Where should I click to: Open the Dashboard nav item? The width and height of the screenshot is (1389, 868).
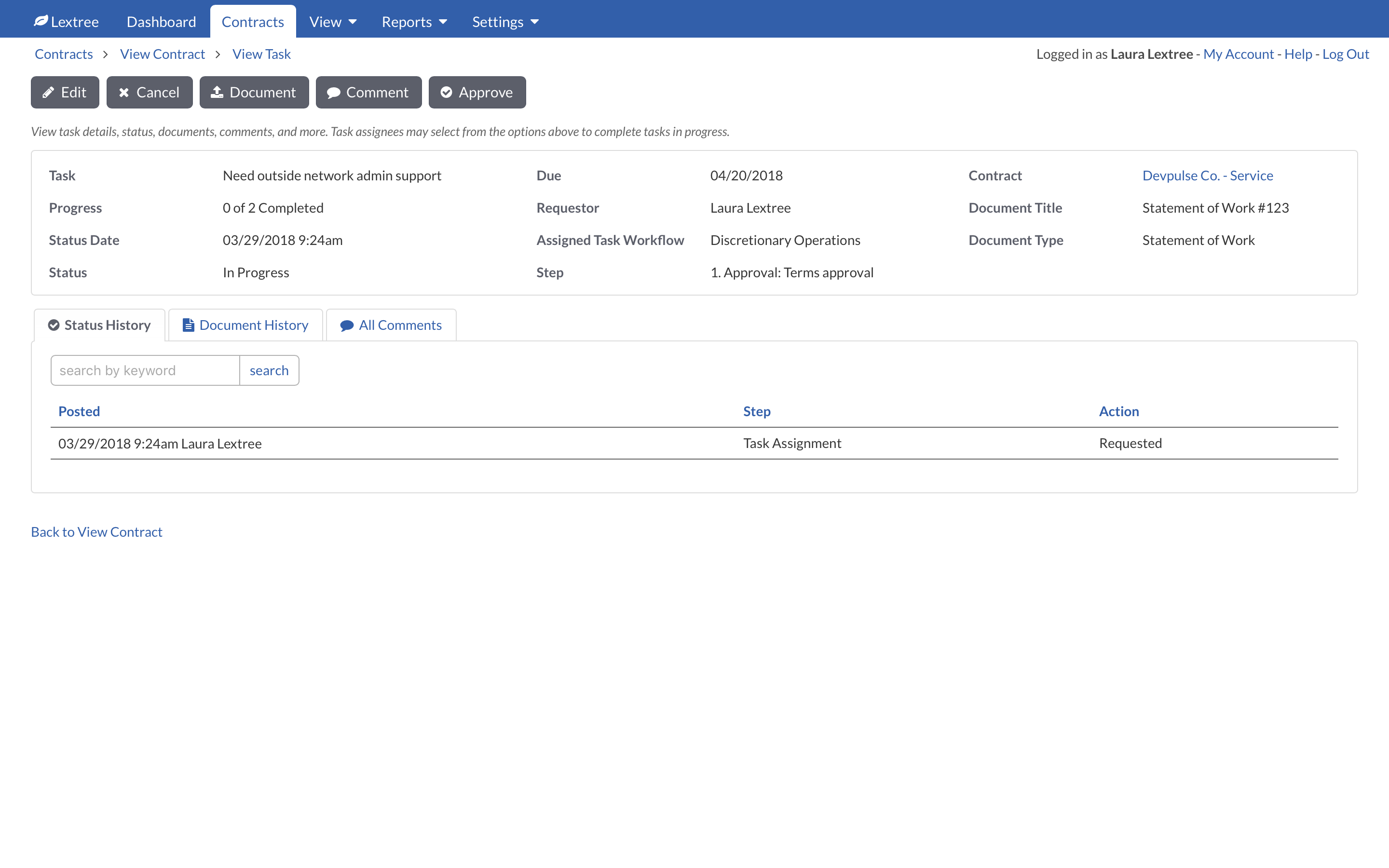[161, 22]
